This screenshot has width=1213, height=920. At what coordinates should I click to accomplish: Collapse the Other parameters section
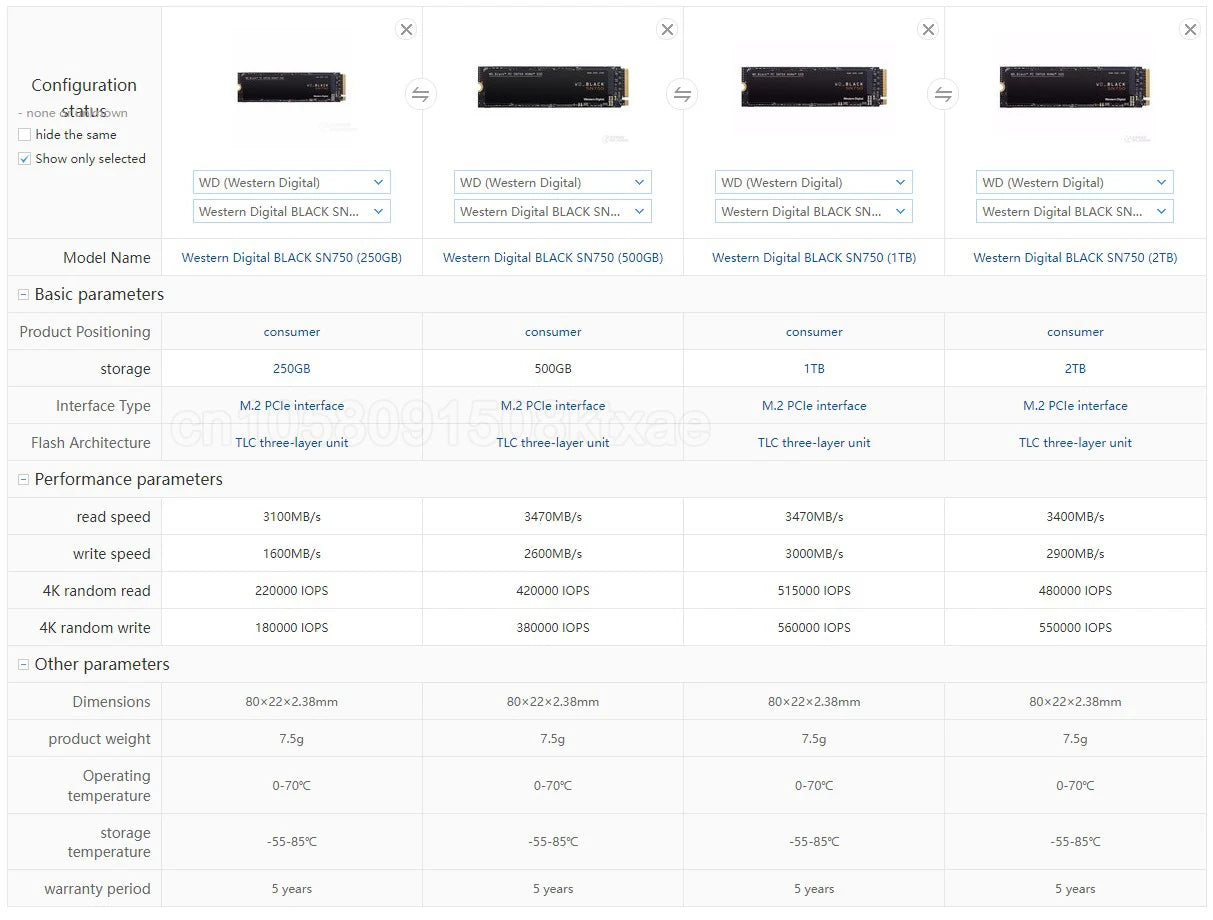coord(22,664)
